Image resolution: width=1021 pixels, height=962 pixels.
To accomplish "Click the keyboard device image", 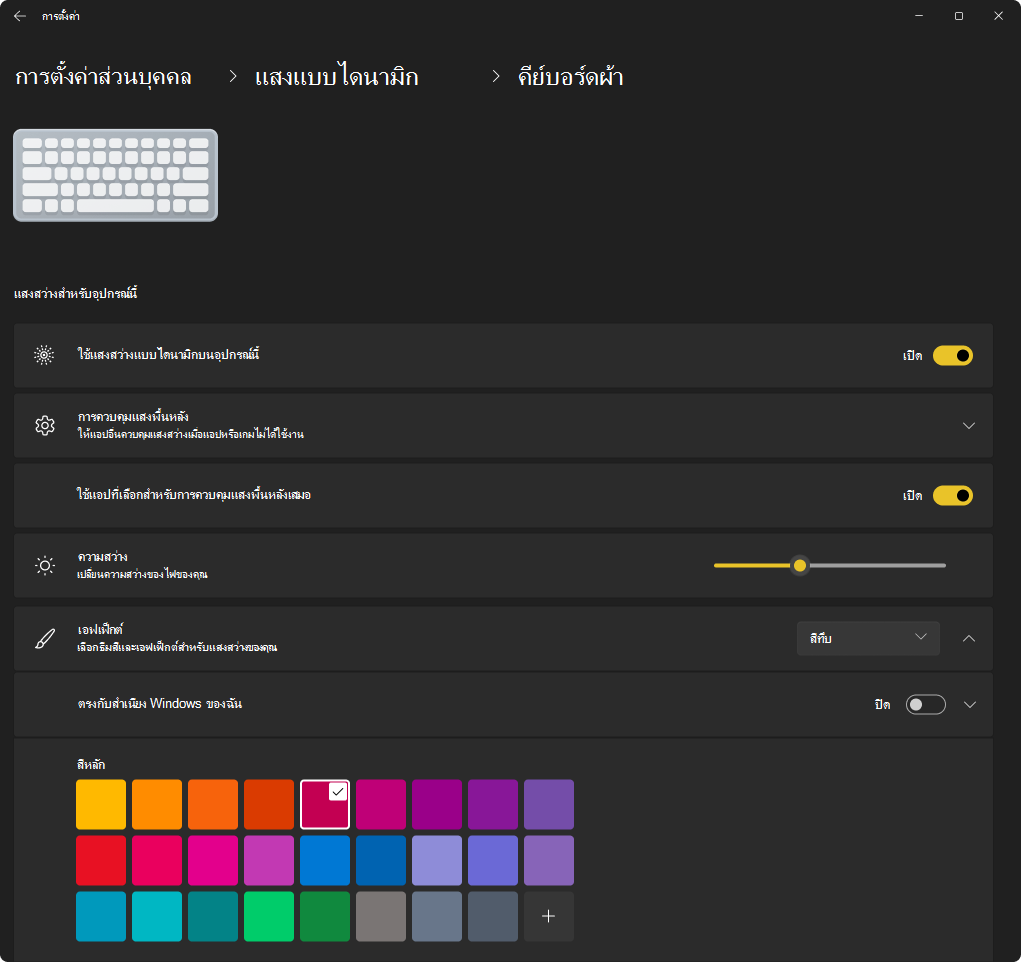I will coord(115,175).
